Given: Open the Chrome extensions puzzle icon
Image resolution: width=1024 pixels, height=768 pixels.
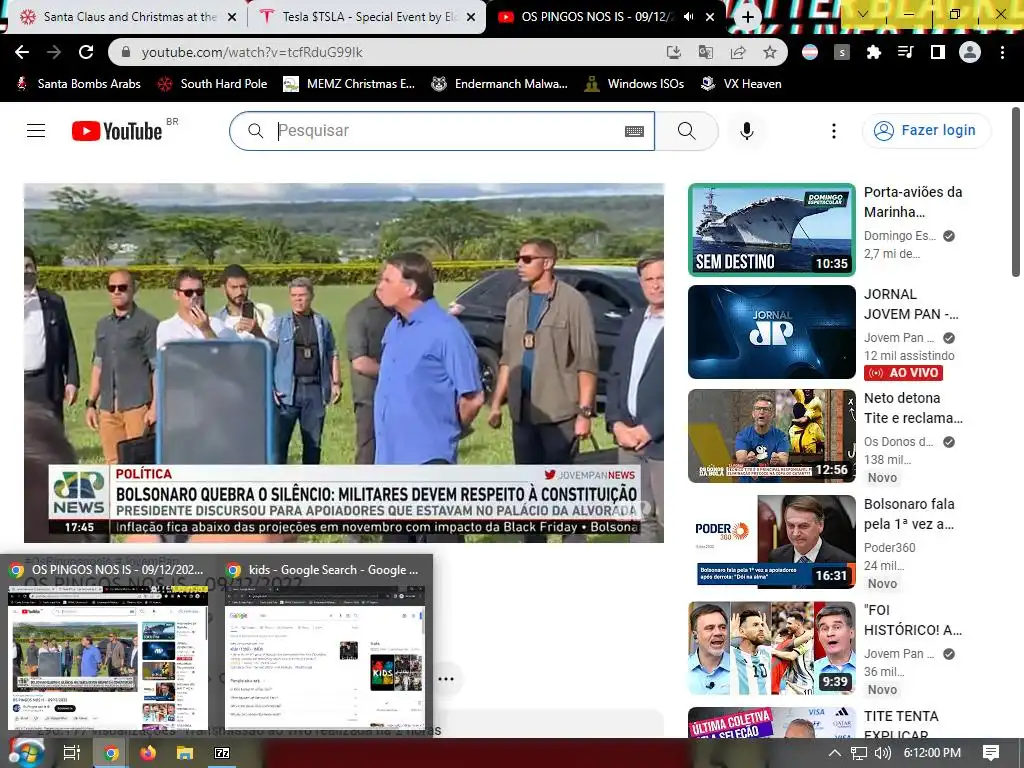Looking at the screenshot, I should (874, 52).
